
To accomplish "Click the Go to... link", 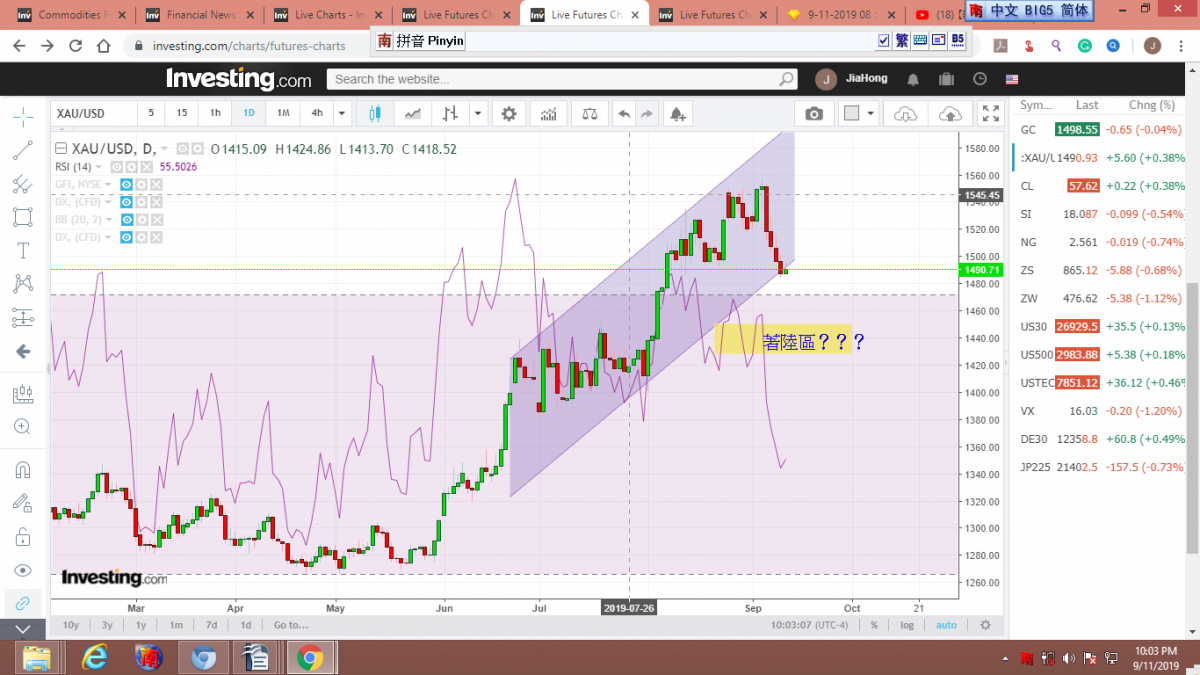I will [x=290, y=625].
